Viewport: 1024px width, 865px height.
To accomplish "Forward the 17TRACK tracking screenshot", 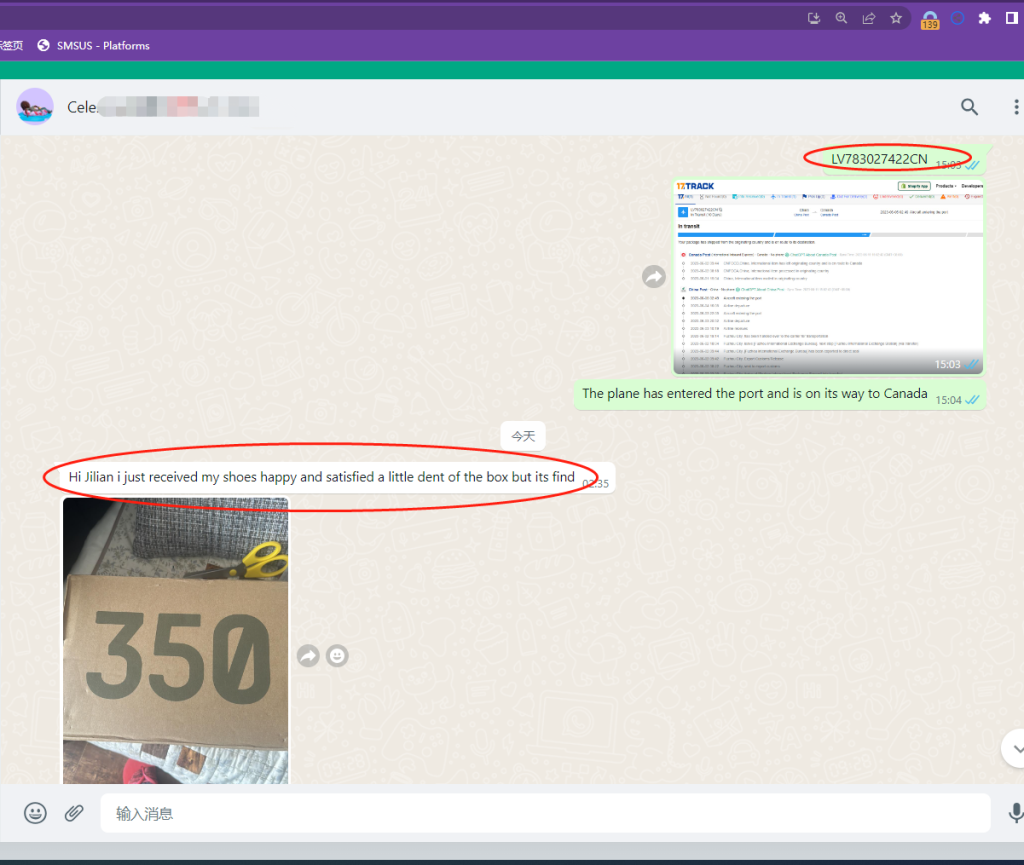I will [x=654, y=277].
